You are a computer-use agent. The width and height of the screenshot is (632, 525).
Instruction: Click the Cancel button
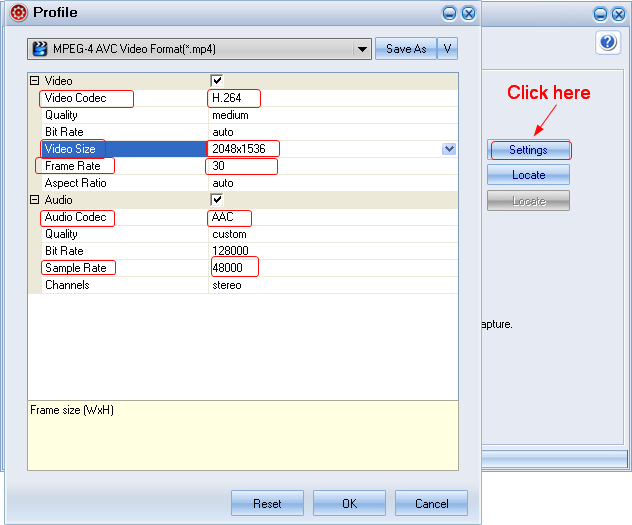[431, 503]
